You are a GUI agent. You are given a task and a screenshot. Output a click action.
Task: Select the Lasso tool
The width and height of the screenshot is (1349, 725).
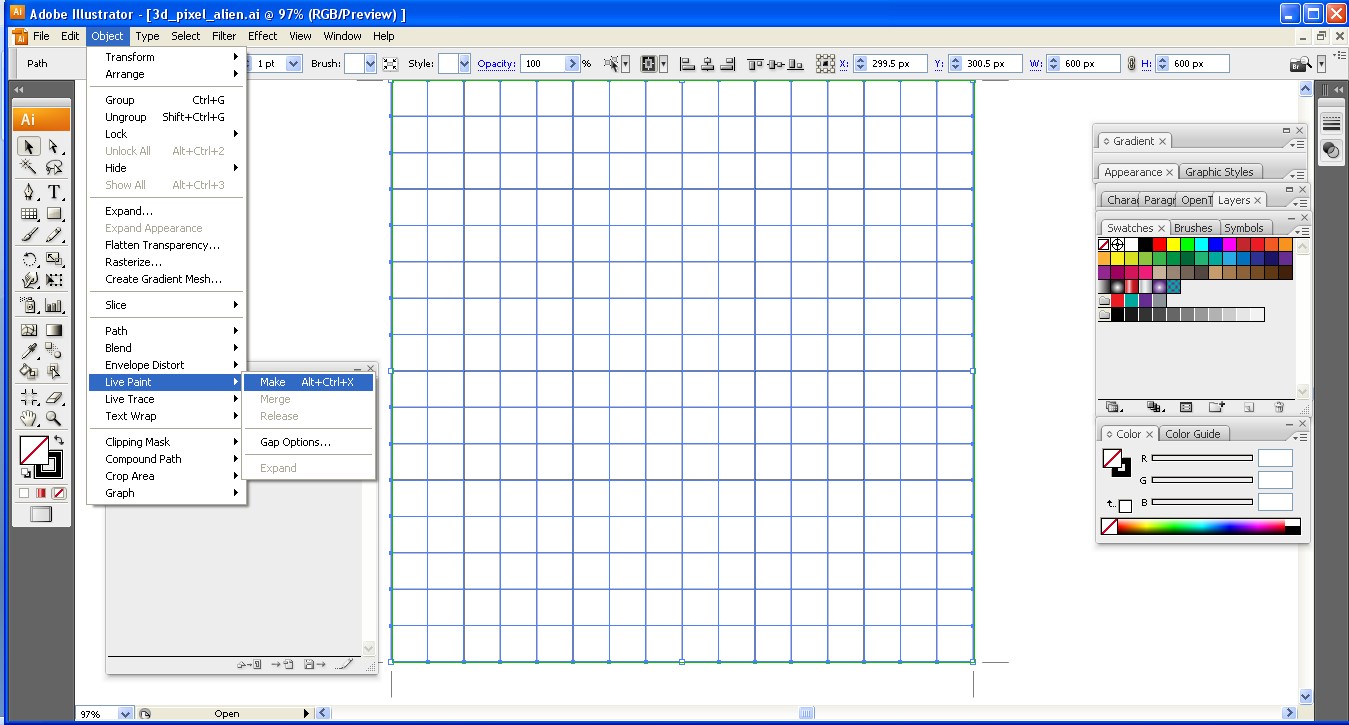pos(54,168)
